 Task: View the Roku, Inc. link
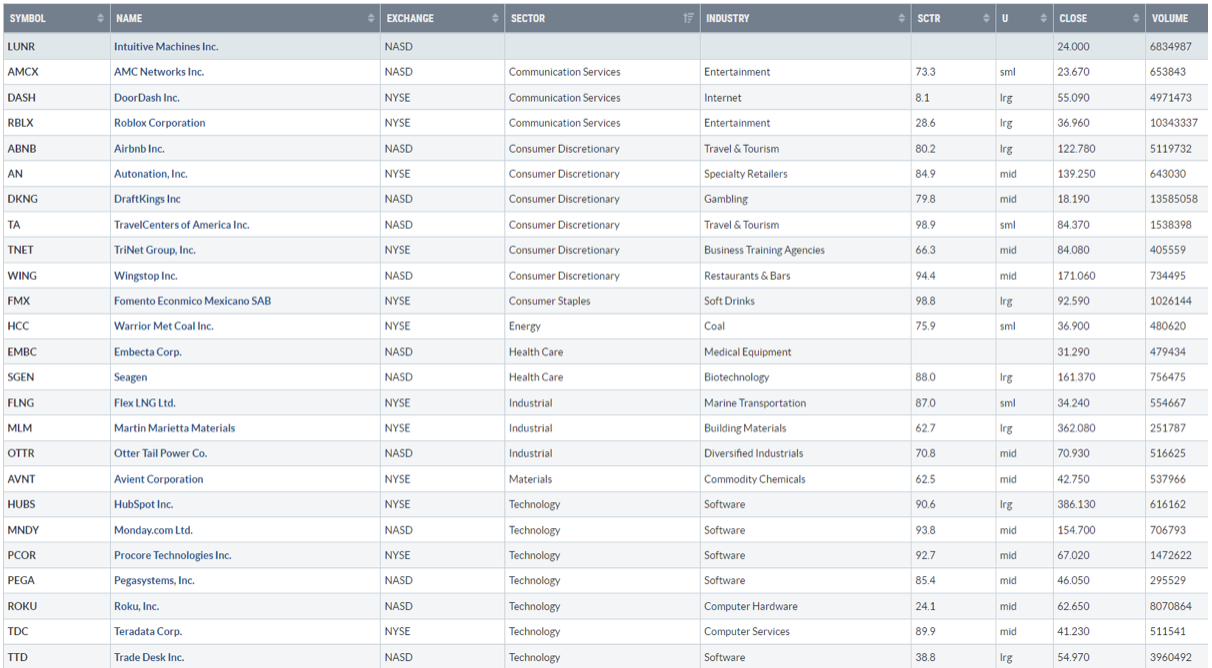(137, 606)
